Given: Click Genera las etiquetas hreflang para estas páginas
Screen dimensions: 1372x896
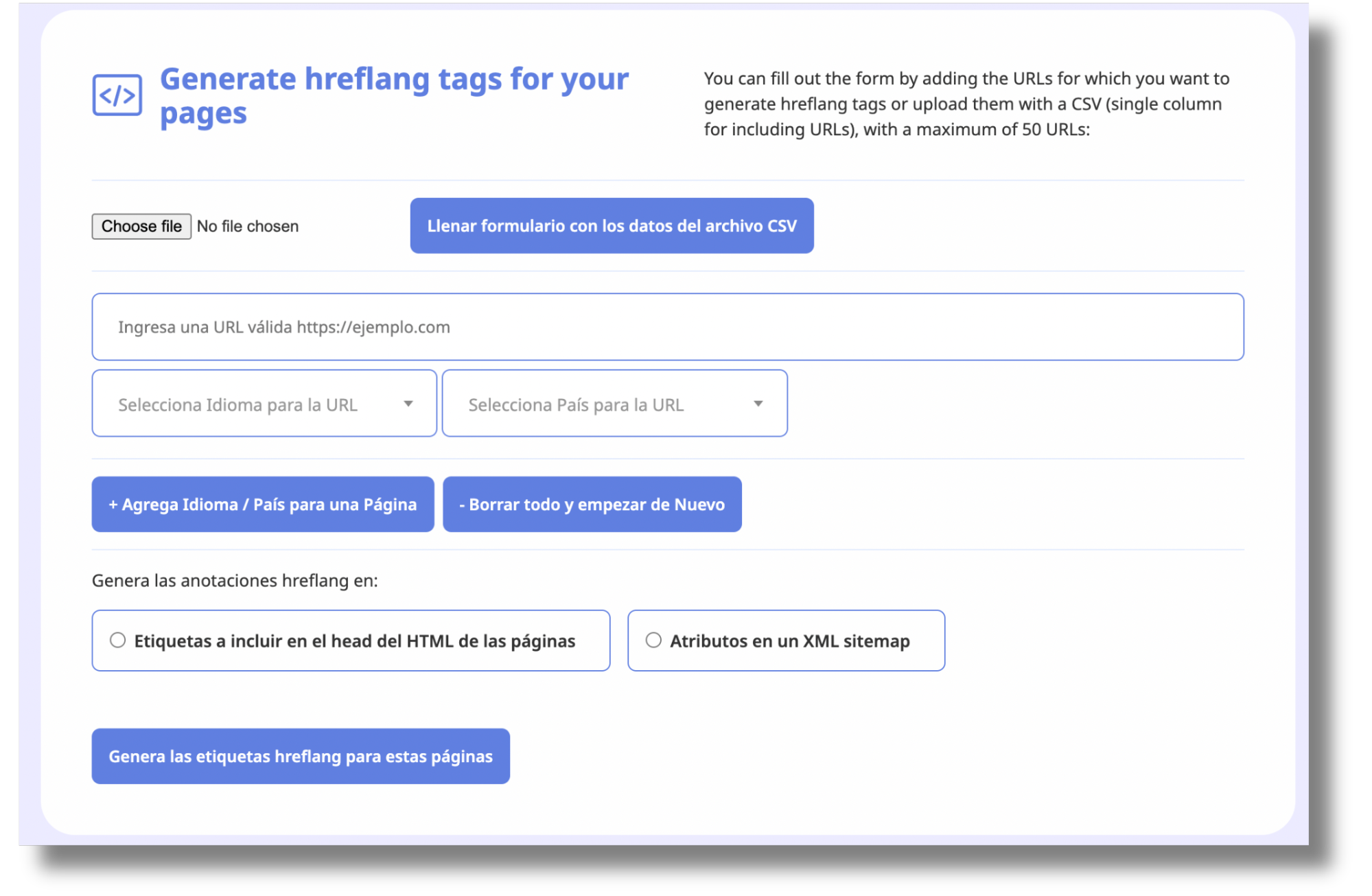Looking at the screenshot, I should tap(301, 756).
